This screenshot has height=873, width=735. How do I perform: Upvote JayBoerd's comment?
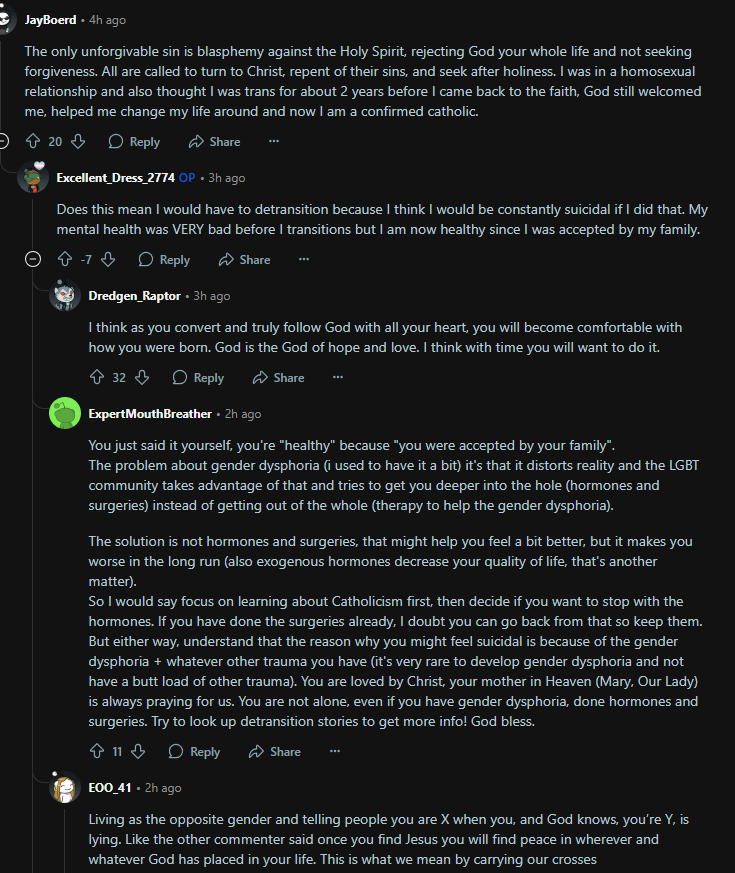[x=32, y=141]
